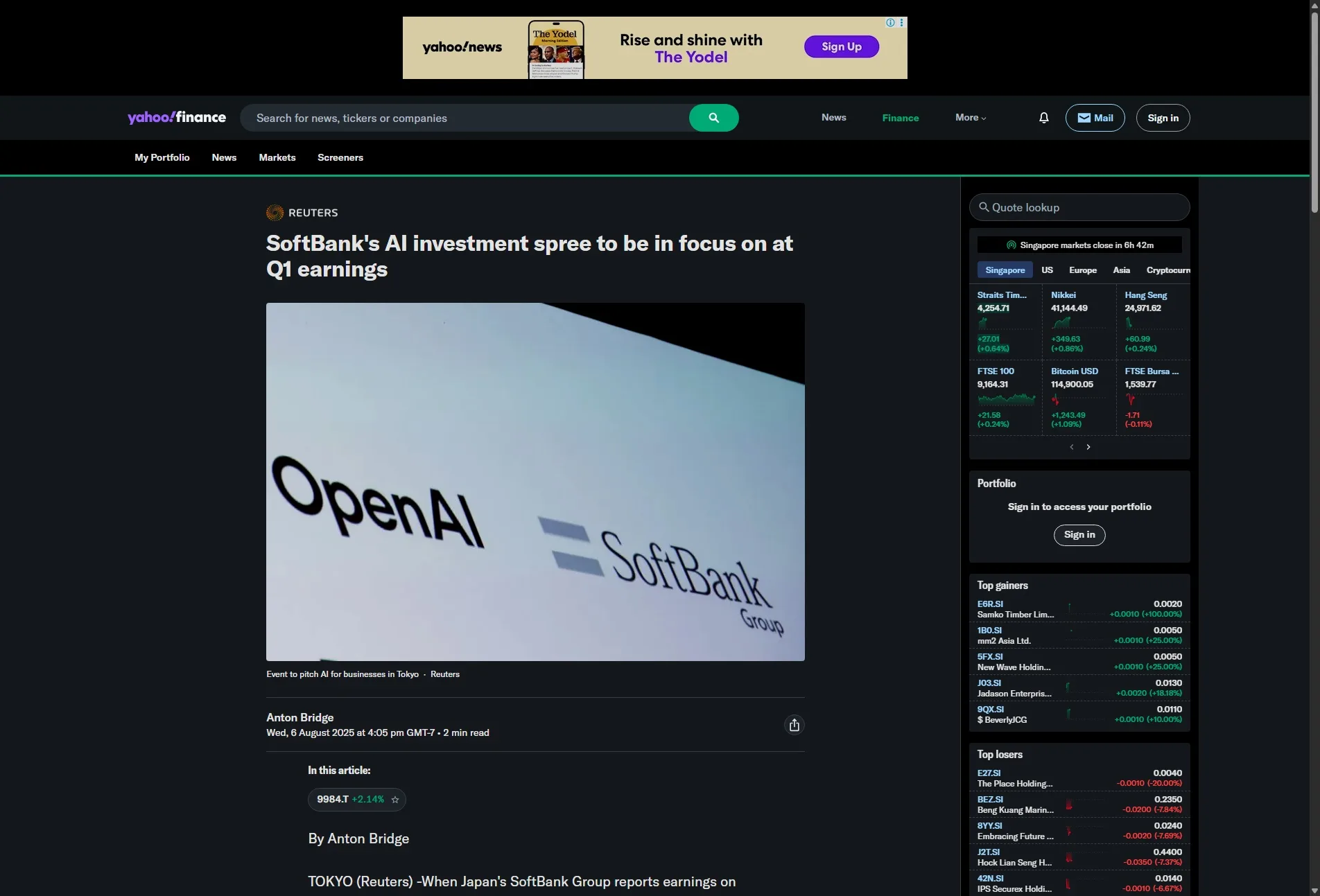Expand the More dropdown menu
The image size is (1320, 896).
pyautogui.click(x=971, y=118)
